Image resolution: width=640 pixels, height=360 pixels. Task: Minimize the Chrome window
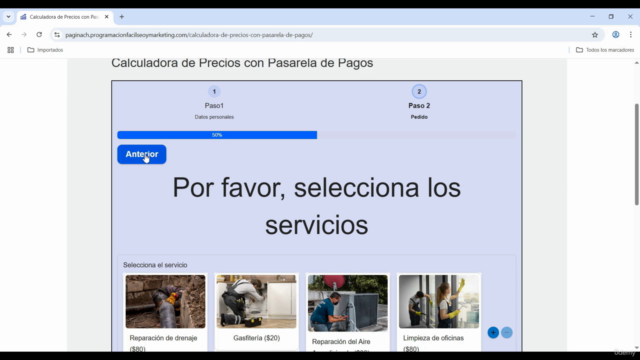tap(592, 17)
